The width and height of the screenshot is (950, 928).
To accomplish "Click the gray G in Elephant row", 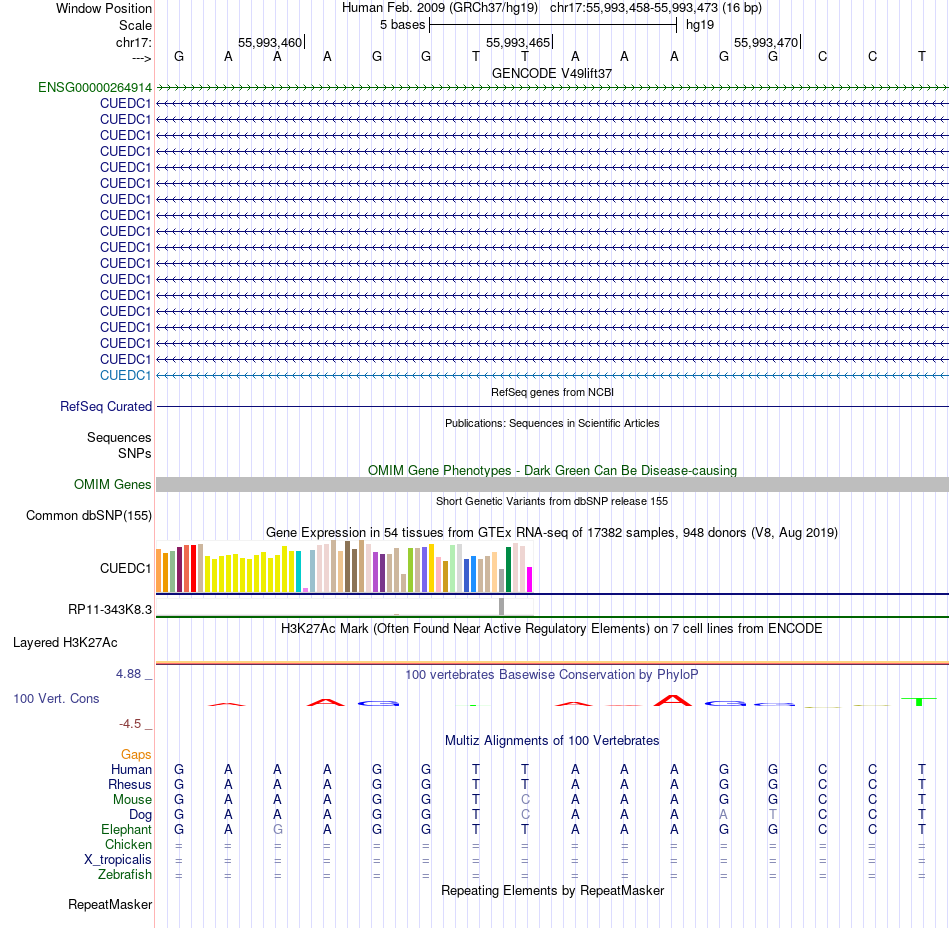I will click(x=277, y=829).
